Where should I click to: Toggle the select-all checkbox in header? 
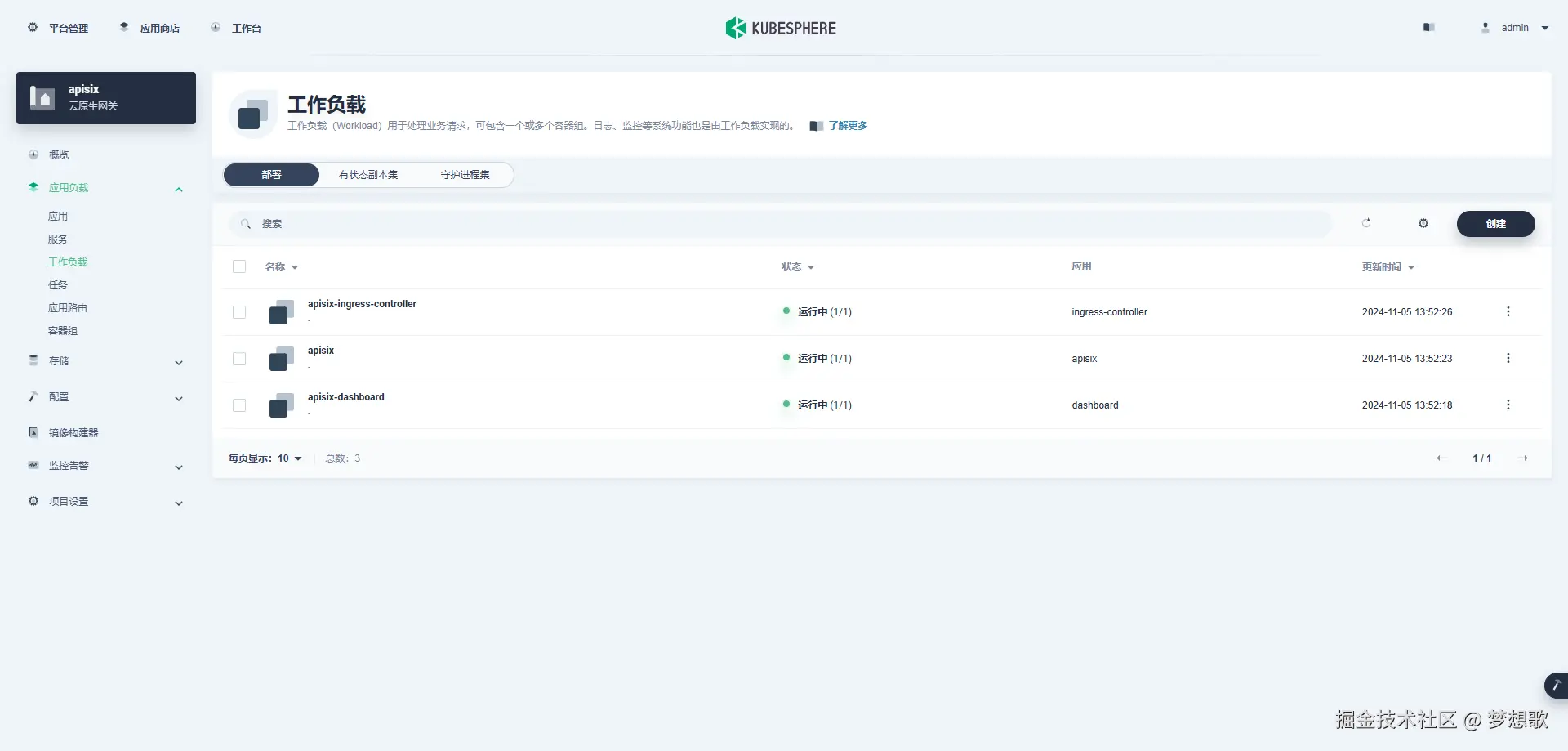239,266
